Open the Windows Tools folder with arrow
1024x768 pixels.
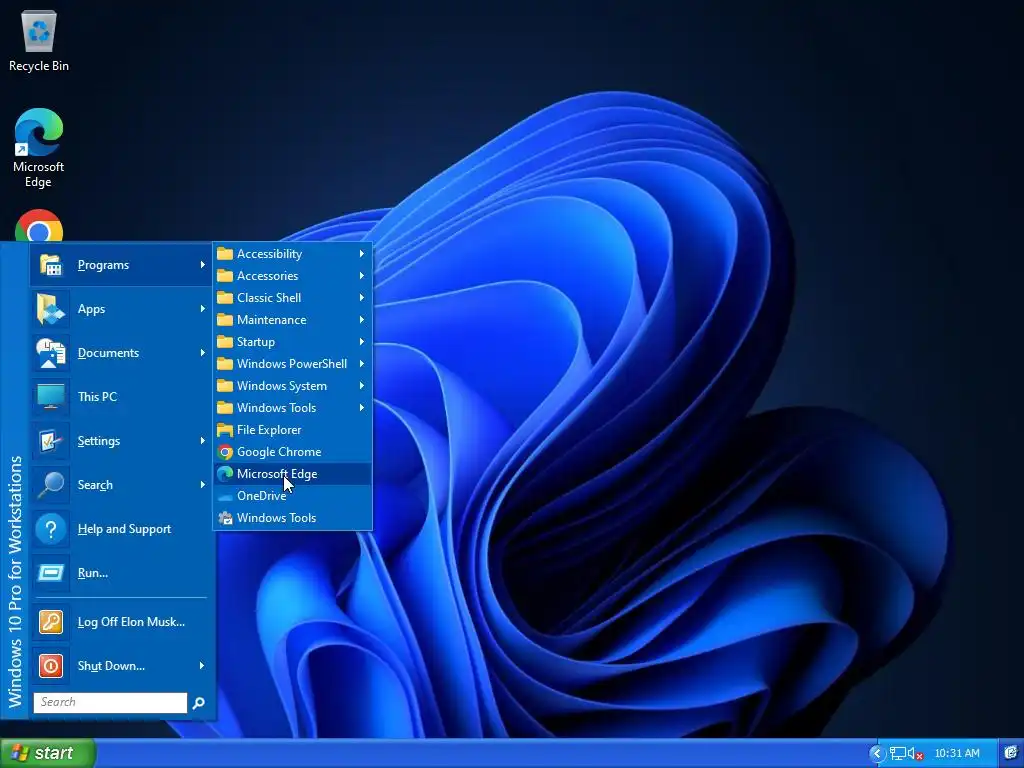[293, 408]
